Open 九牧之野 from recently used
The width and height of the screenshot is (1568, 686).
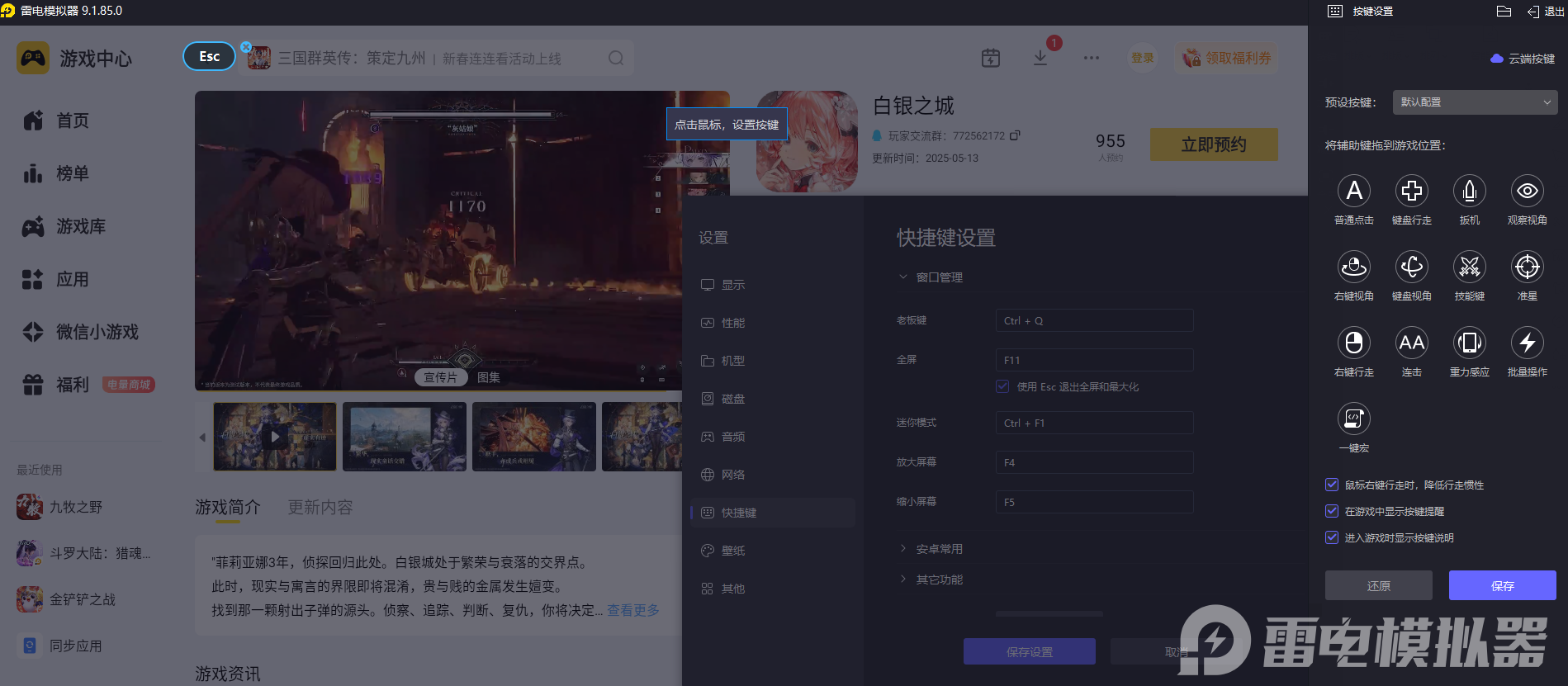click(x=59, y=507)
